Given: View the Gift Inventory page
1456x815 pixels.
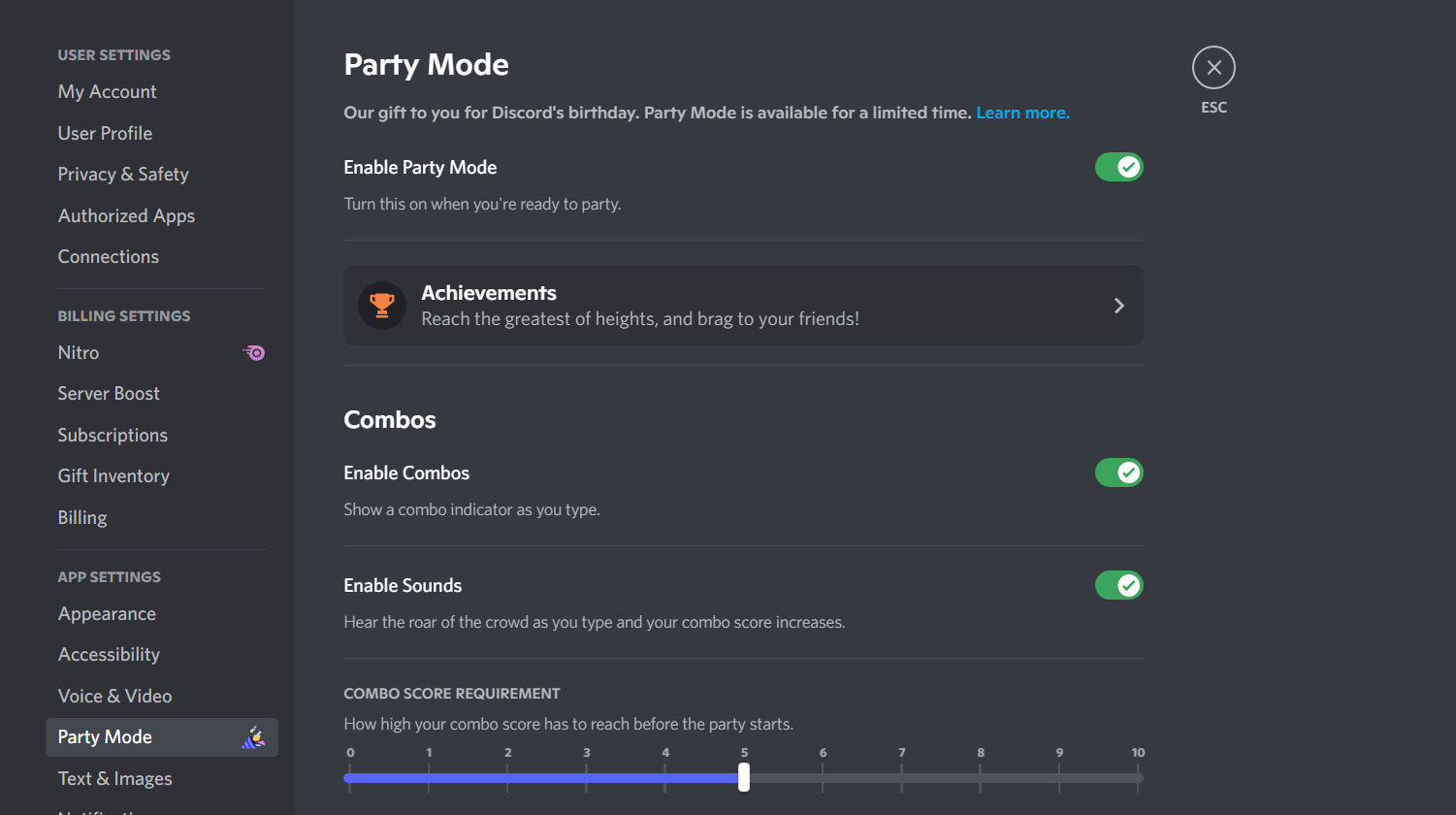Looking at the screenshot, I should click(113, 475).
